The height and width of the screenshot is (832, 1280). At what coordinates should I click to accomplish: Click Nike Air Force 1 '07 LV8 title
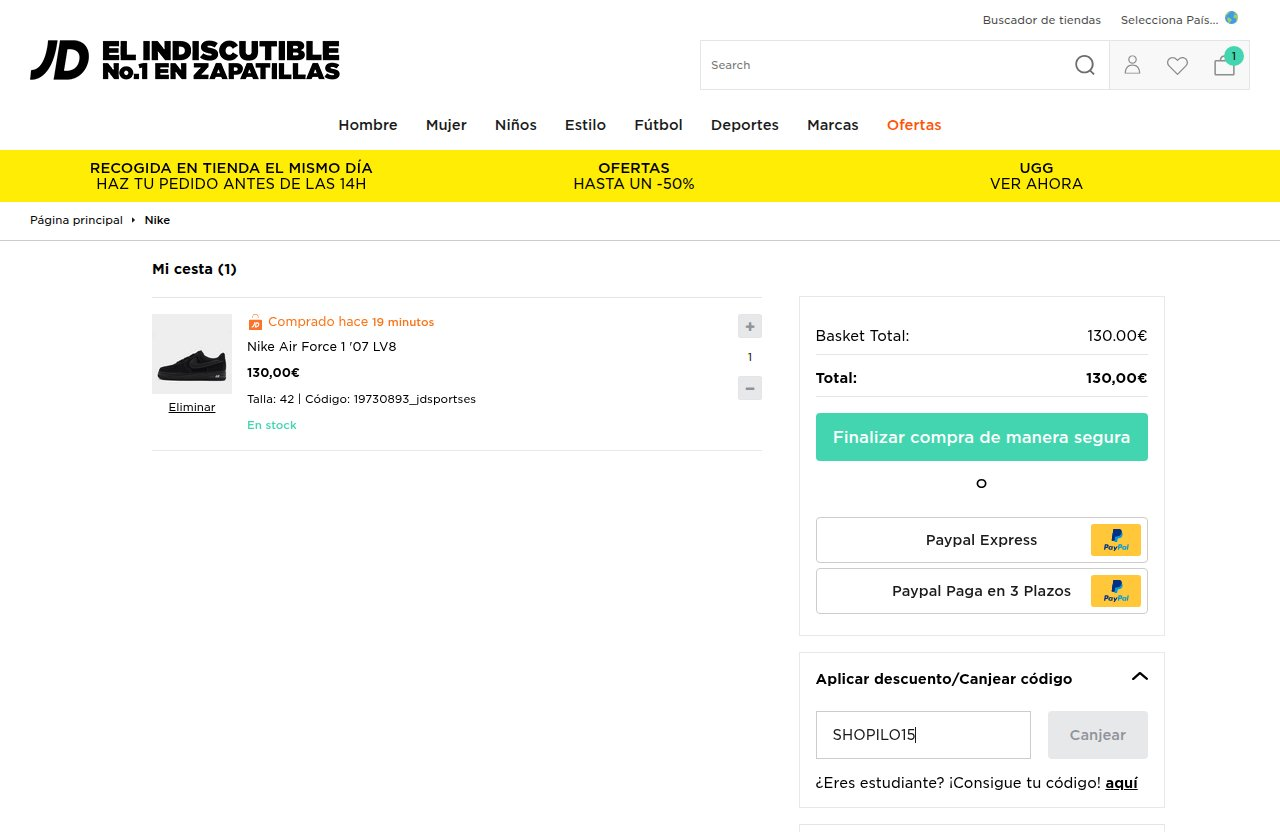322,347
